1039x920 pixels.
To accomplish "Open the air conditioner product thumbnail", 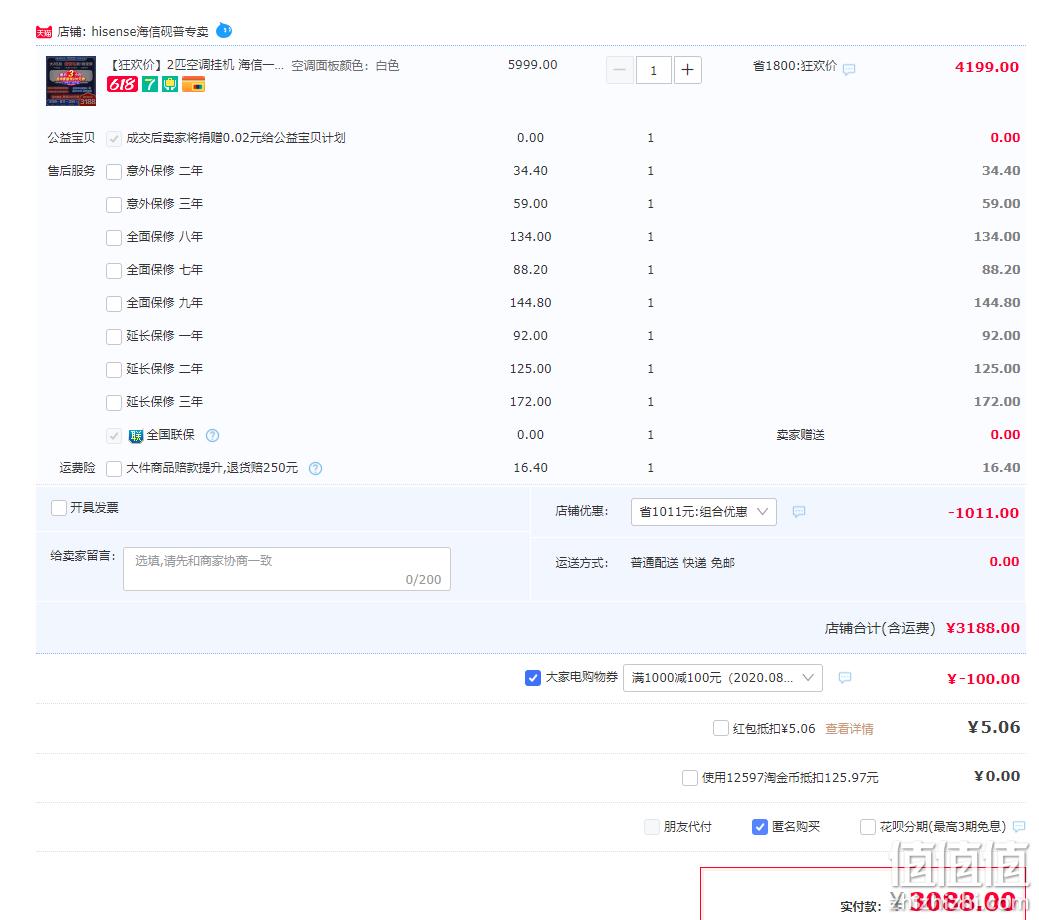I will [x=71, y=81].
